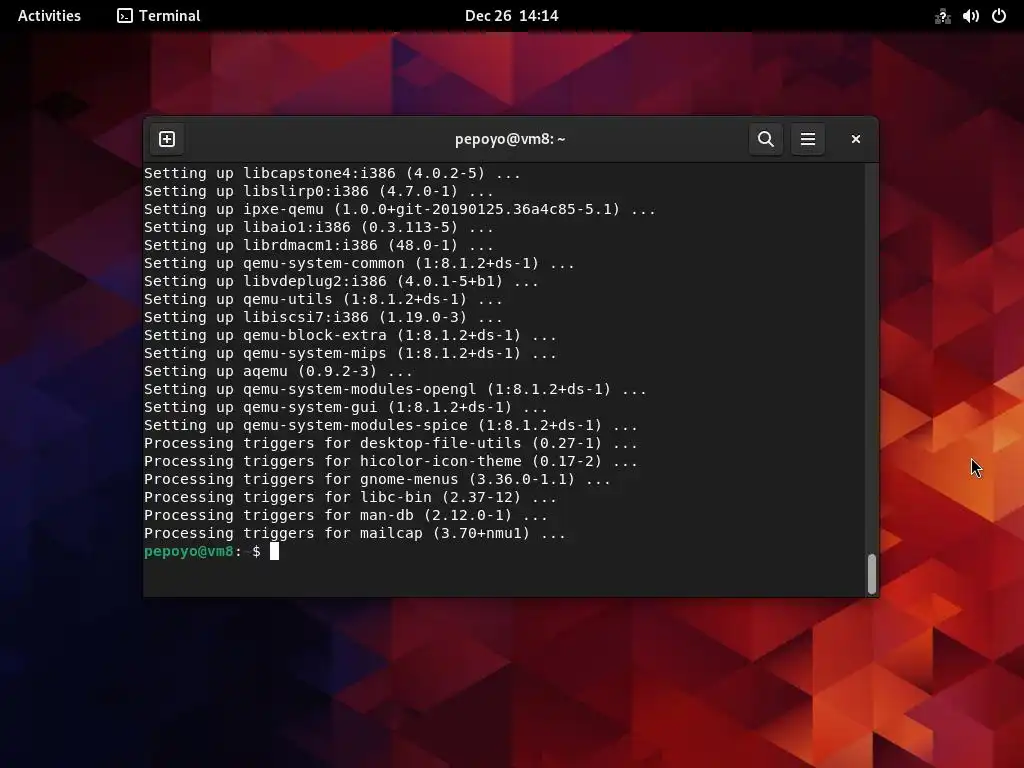The width and height of the screenshot is (1024, 768).
Task: Open the terminal hamburger menu
Action: pyautogui.click(x=808, y=139)
